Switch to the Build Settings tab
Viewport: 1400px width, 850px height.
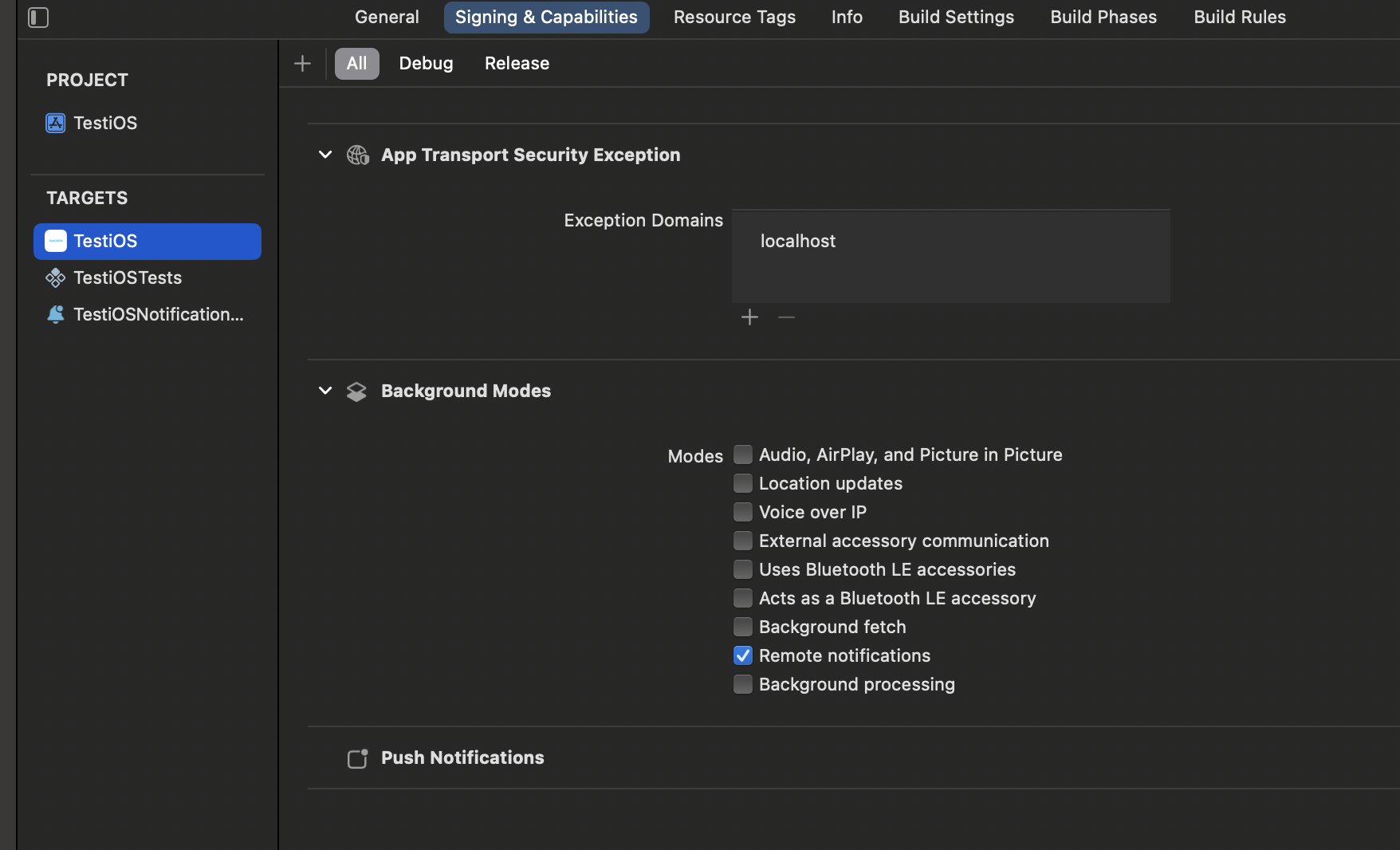point(956,17)
